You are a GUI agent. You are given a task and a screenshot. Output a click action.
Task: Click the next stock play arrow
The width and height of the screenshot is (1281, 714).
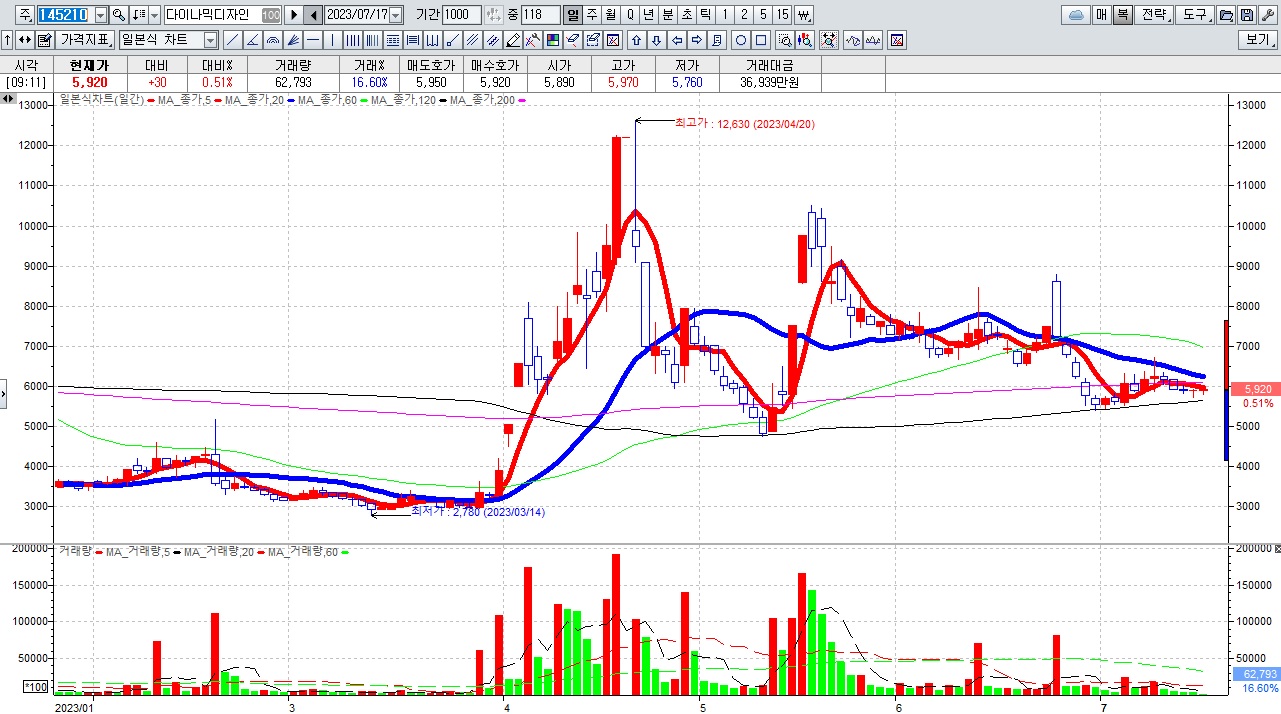click(x=293, y=15)
